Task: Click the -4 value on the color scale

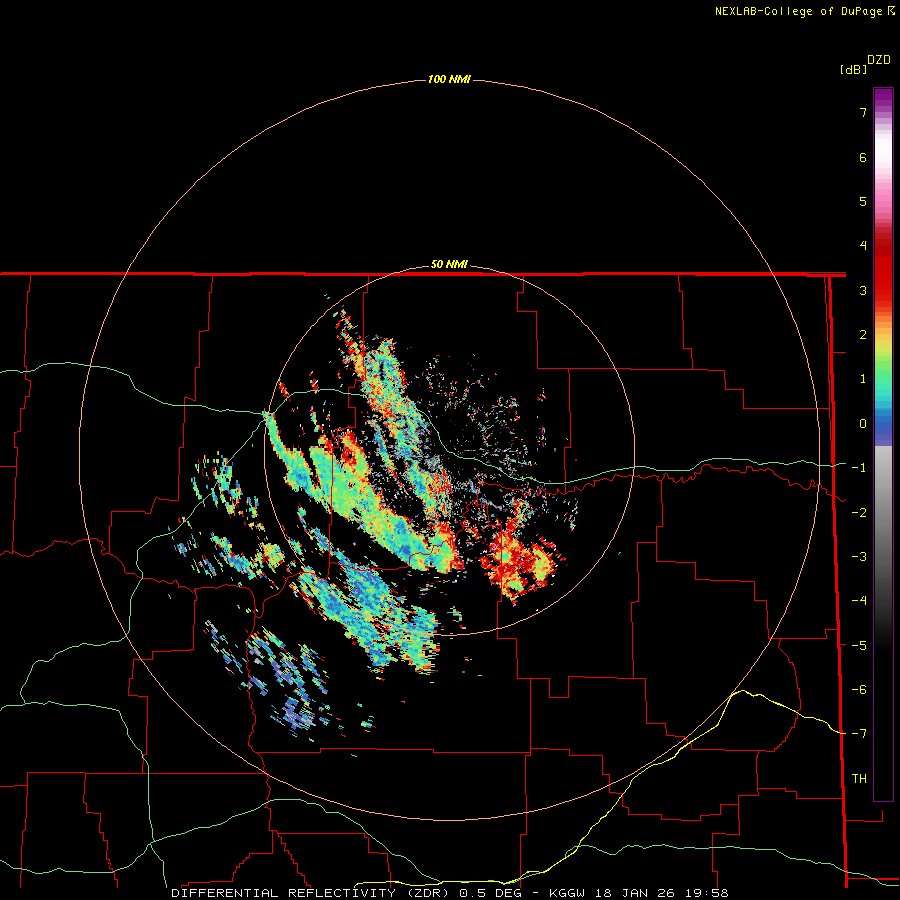Action: pos(859,601)
